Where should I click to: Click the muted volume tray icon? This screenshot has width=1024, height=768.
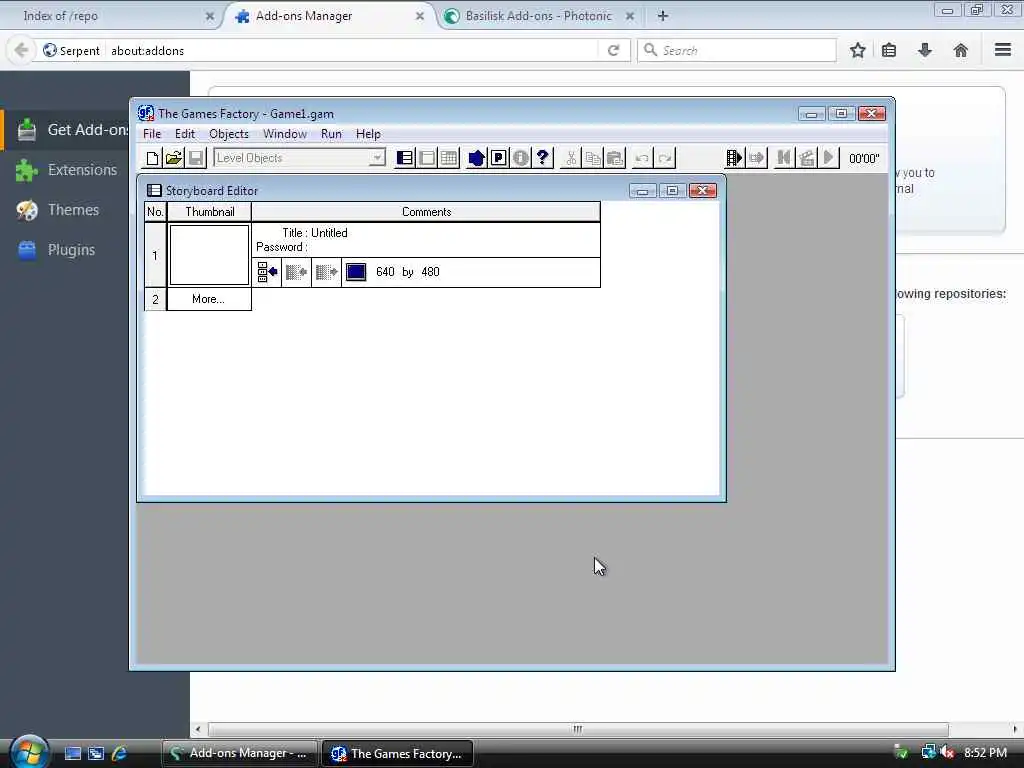tap(947, 753)
